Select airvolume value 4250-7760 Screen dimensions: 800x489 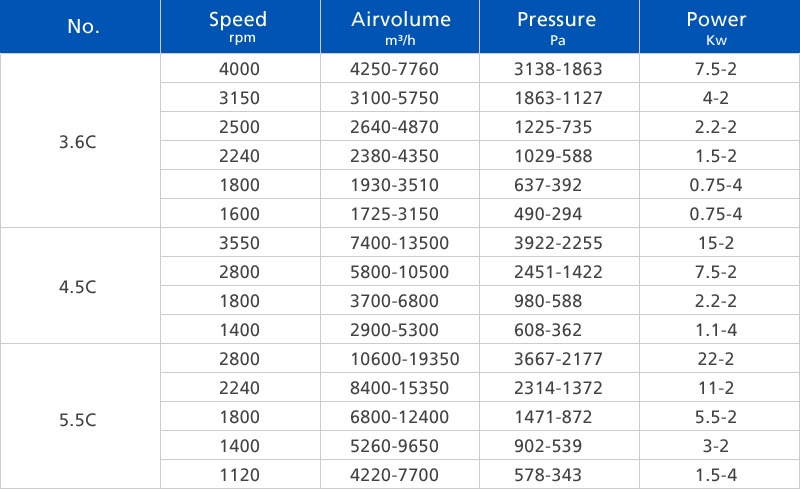(x=400, y=69)
